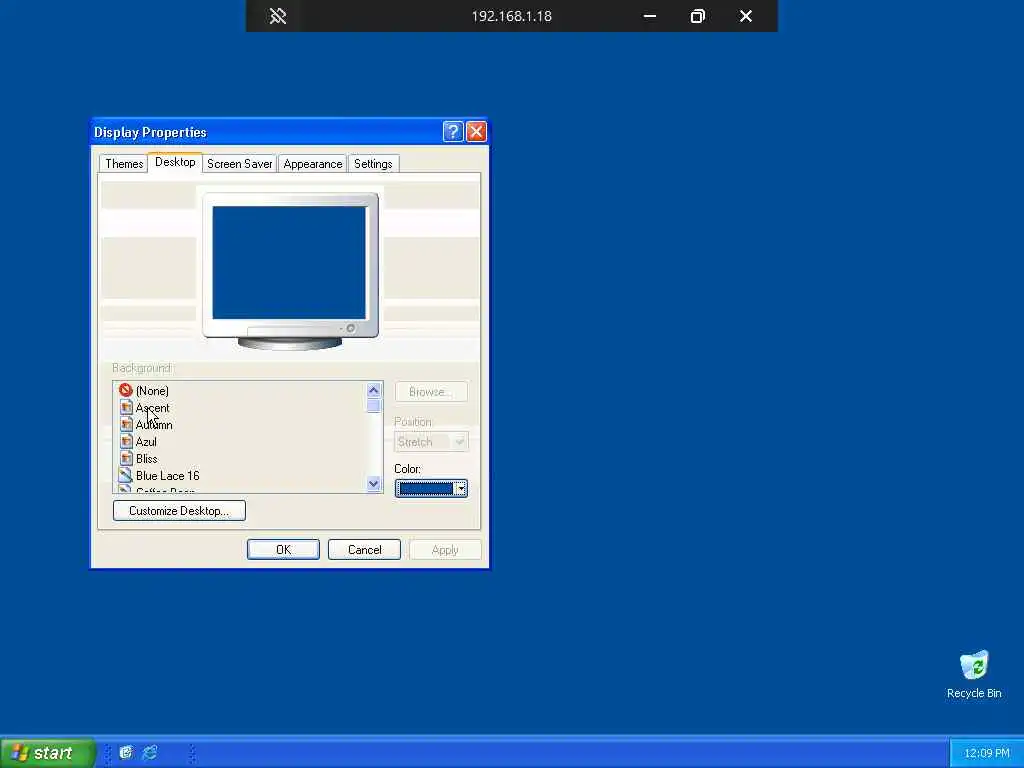This screenshot has height=768, width=1024.
Task: Click OK to confirm display settings
Action: point(283,550)
